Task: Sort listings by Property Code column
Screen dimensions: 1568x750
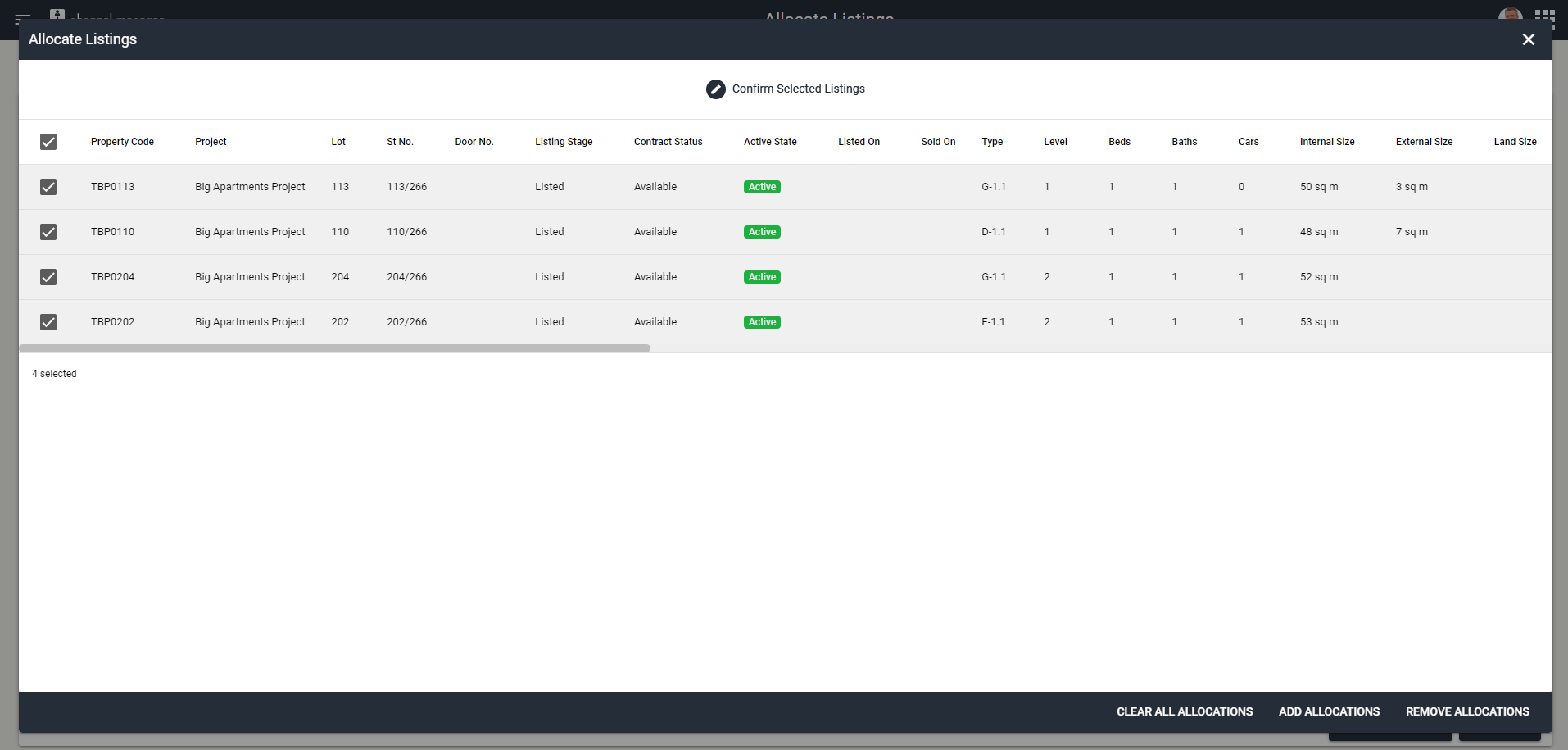Action: coord(121,141)
